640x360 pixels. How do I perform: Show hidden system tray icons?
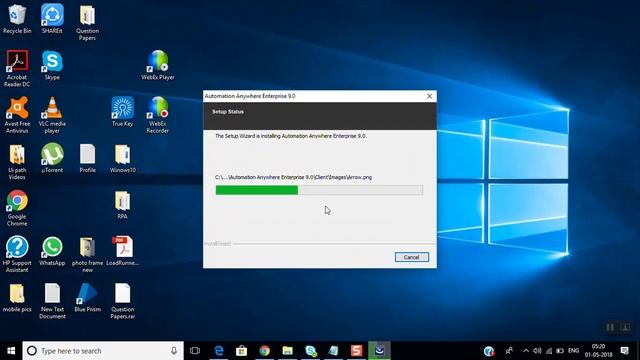[526, 351]
